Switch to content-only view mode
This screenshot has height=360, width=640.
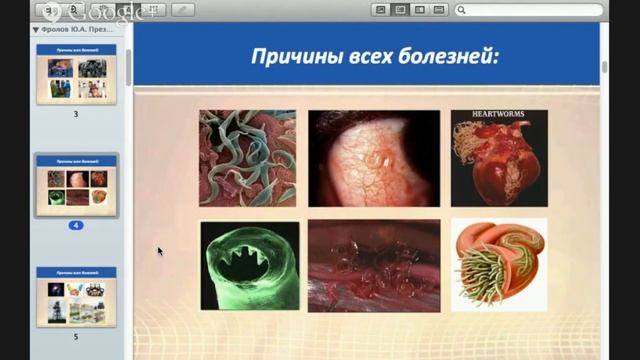click(x=380, y=10)
